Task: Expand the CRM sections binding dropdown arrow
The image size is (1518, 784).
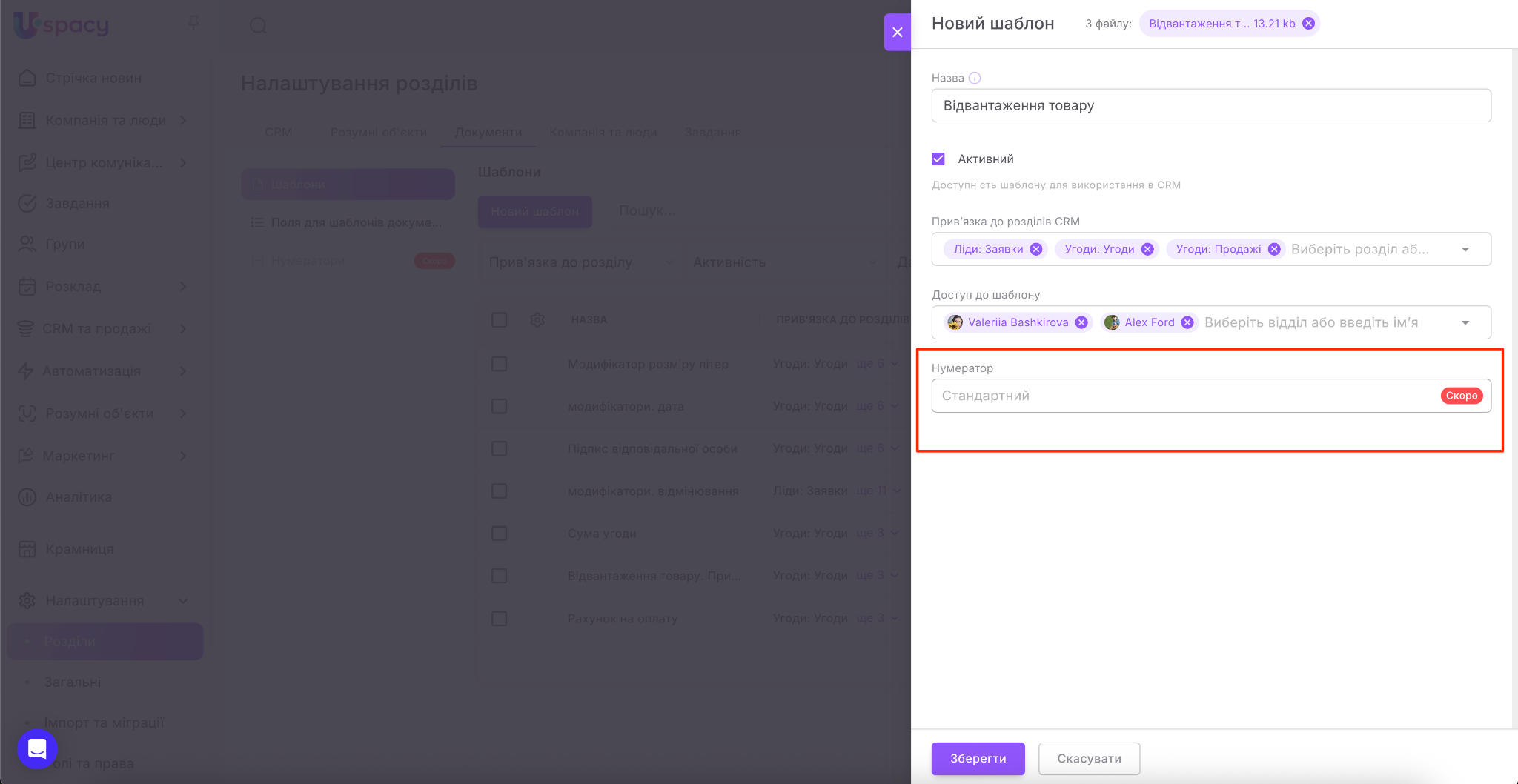Action: pyautogui.click(x=1465, y=249)
